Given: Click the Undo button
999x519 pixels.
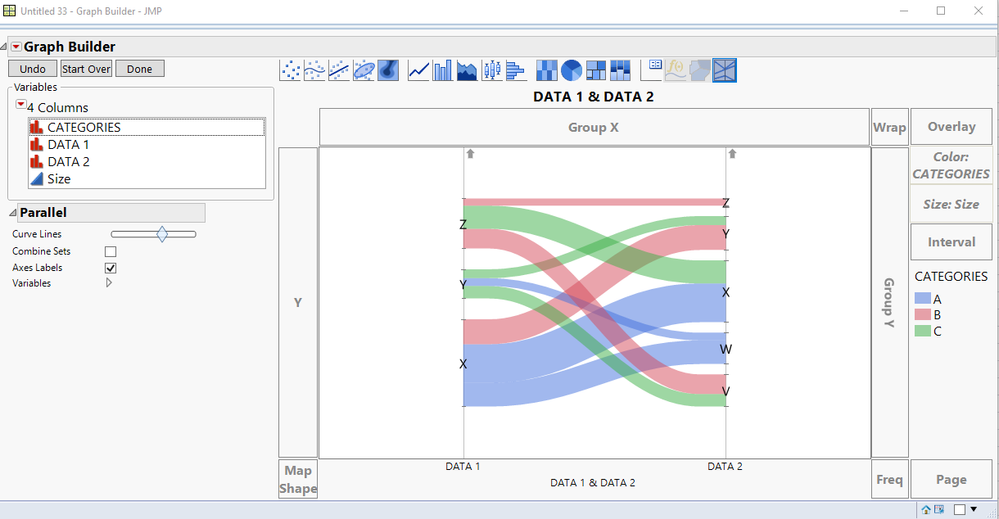Looking at the screenshot, I should click(32, 69).
